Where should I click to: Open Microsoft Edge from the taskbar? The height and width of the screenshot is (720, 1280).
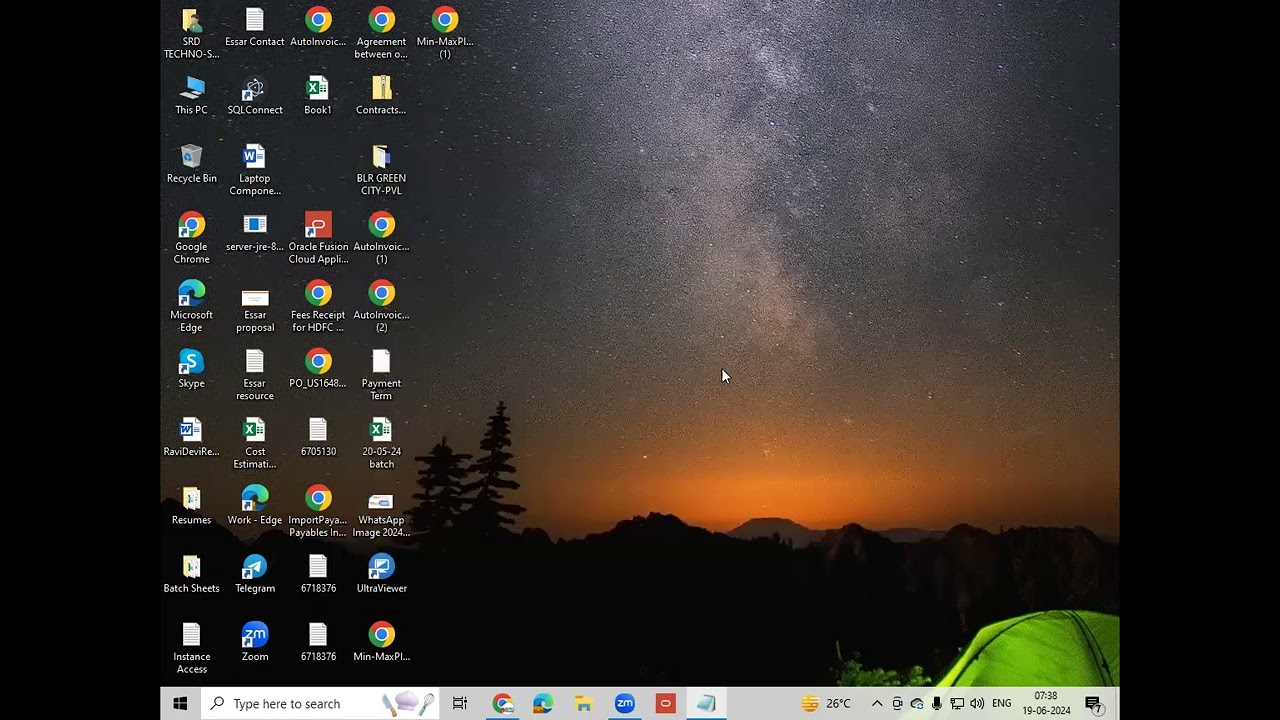[x=543, y=704]
